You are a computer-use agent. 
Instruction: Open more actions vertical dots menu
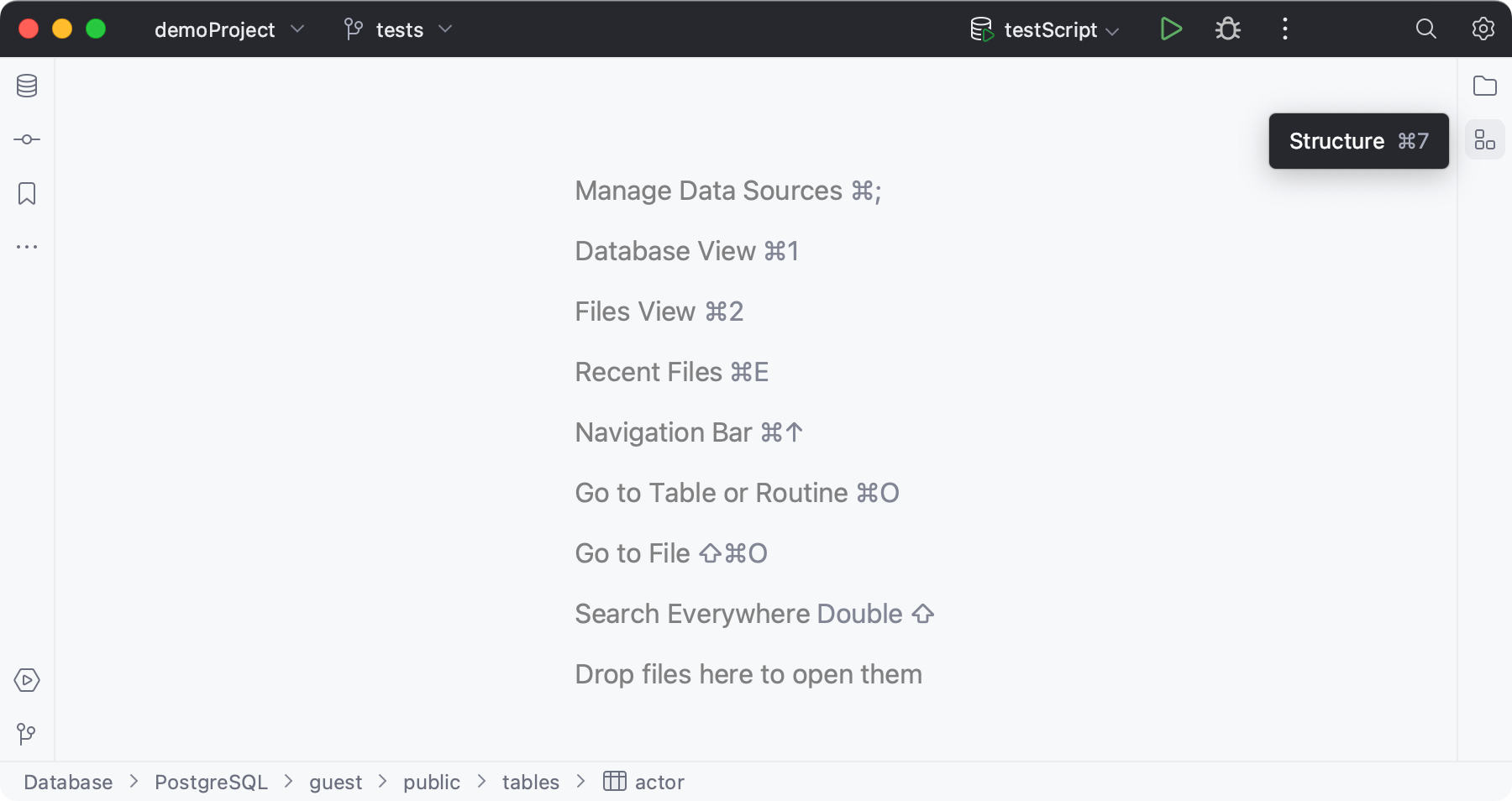click(x=1285, y=29)
